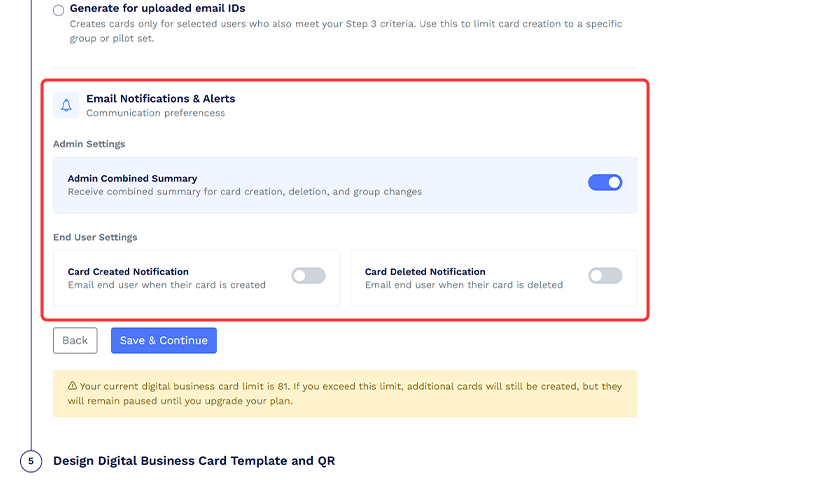Click the warning triangle icon in yellow banner
This screenshot has width=820, height=480.
(x=72, y=386)
